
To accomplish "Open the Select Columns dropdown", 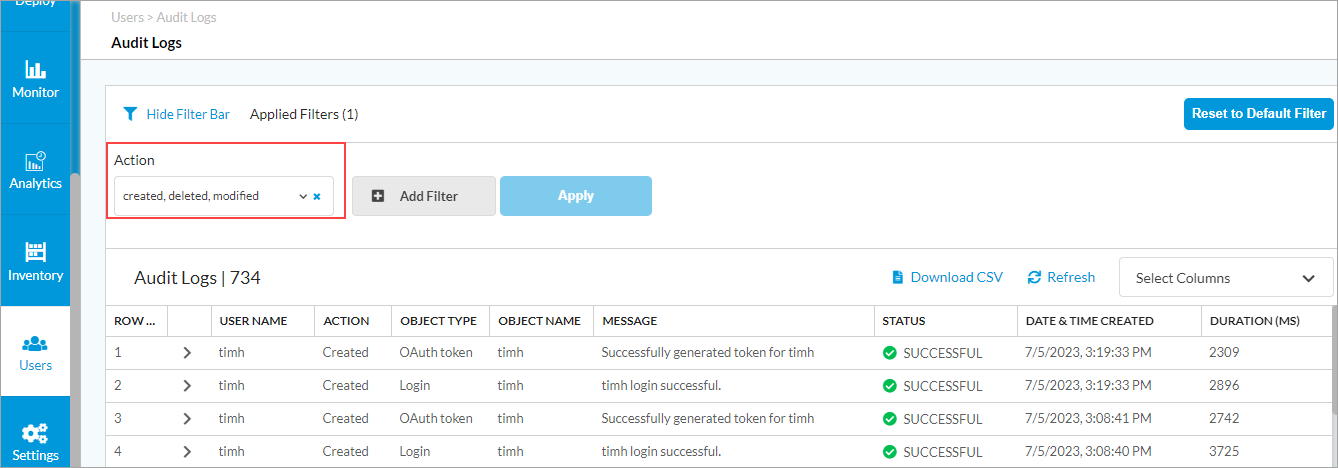I will click(1225, 278).
